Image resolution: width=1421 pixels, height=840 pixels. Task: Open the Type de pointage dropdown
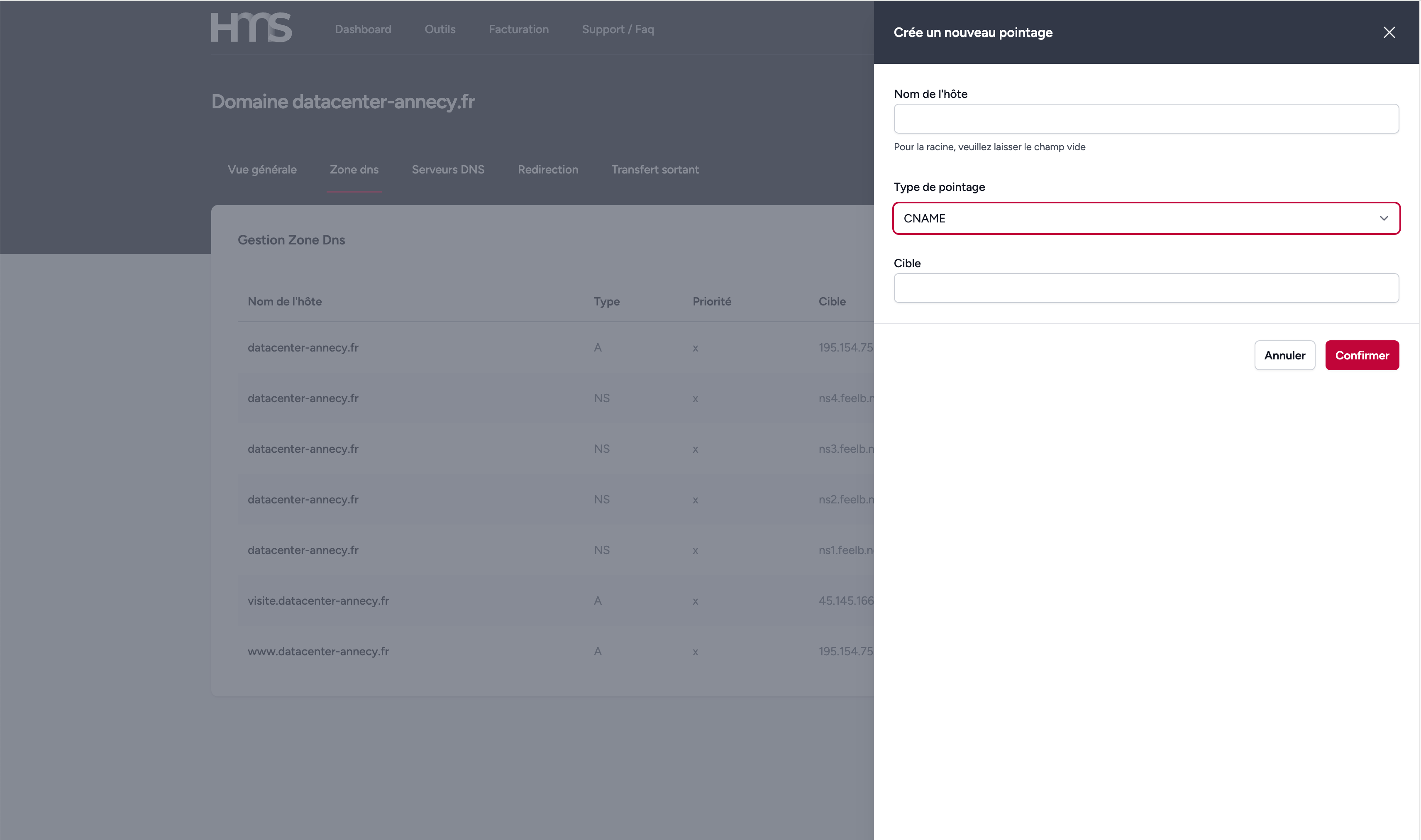1145,218
